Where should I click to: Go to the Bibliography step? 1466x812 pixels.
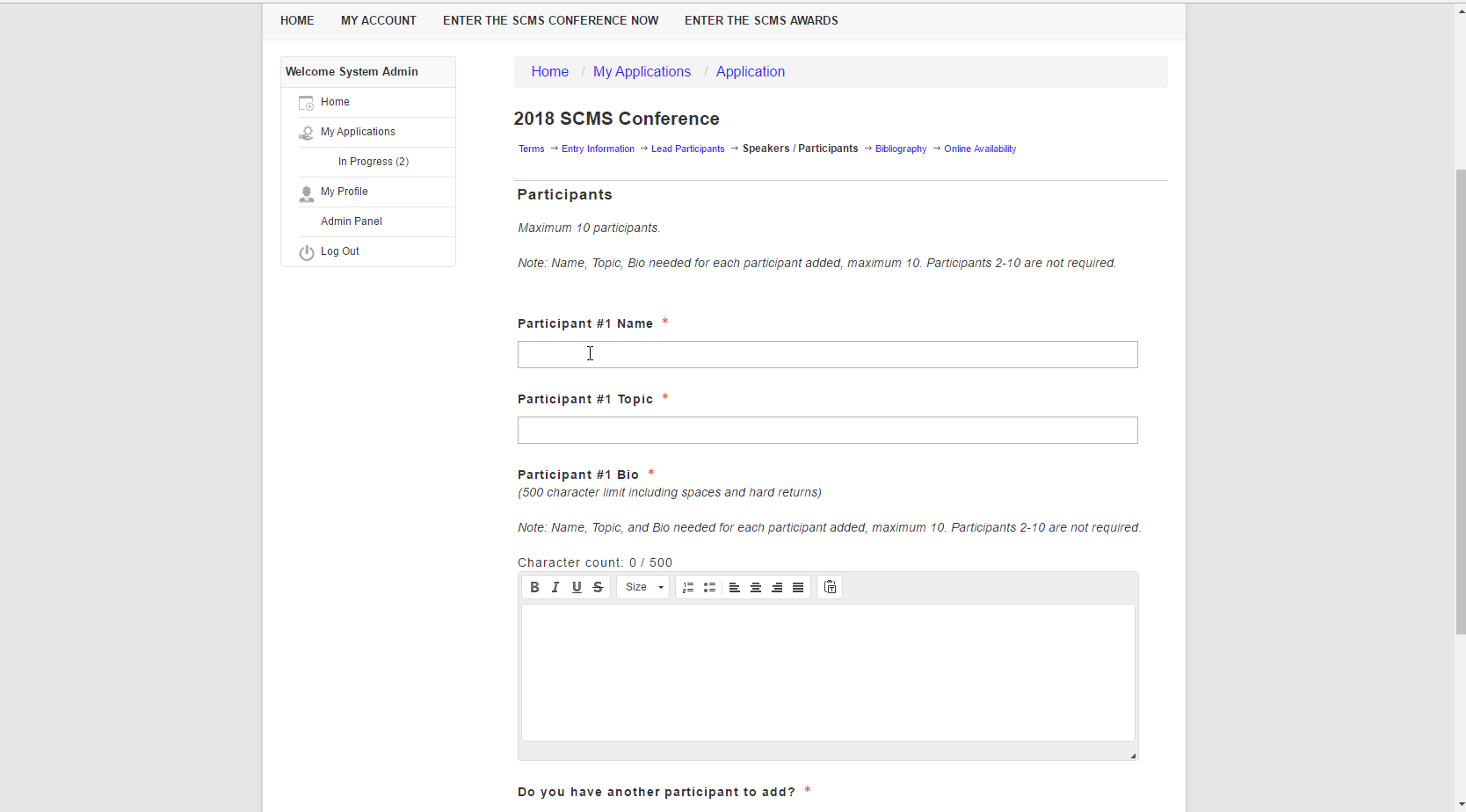pos(900,149)
